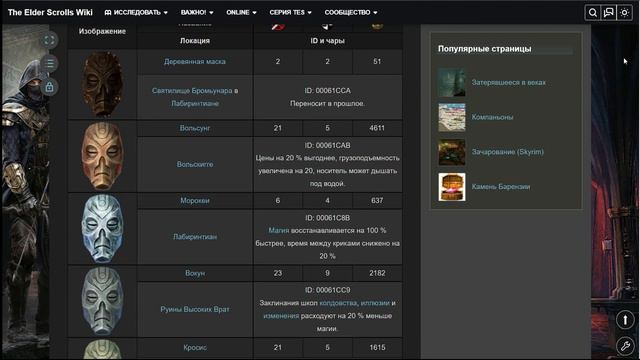
Task: Click the Изображение column header
Action: tap(102, 31)
